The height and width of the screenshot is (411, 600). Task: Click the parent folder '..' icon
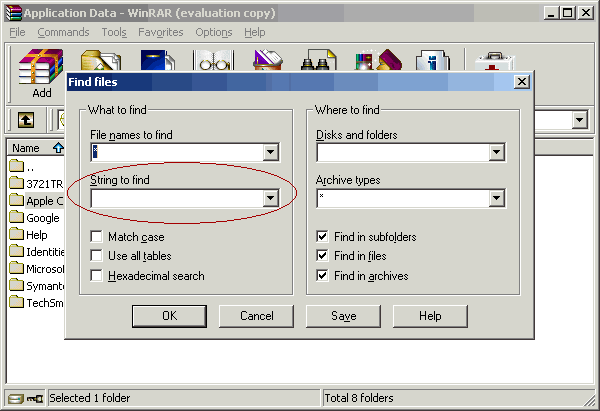(16, 166)
